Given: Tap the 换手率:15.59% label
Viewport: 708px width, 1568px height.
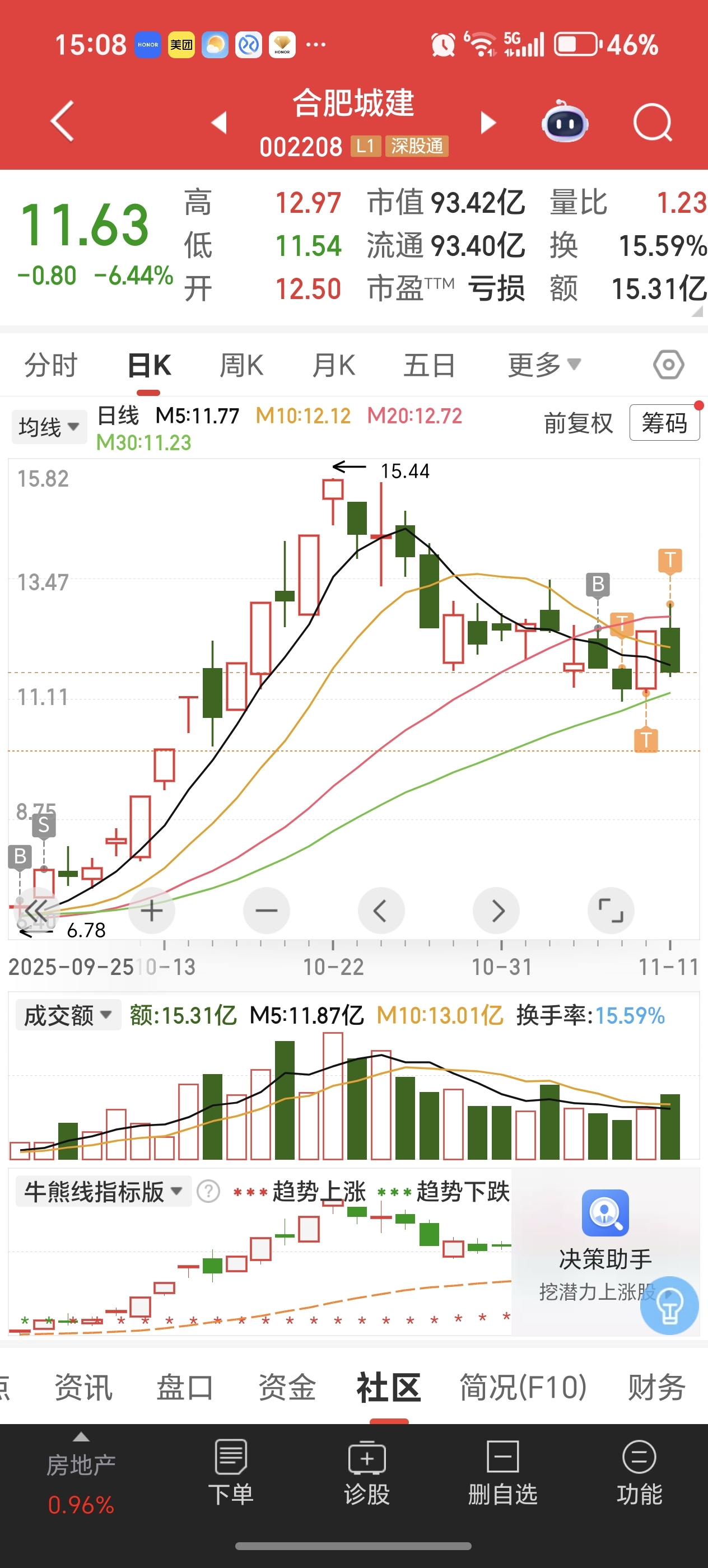Looking at the screenshot, I should [590, 1015].
